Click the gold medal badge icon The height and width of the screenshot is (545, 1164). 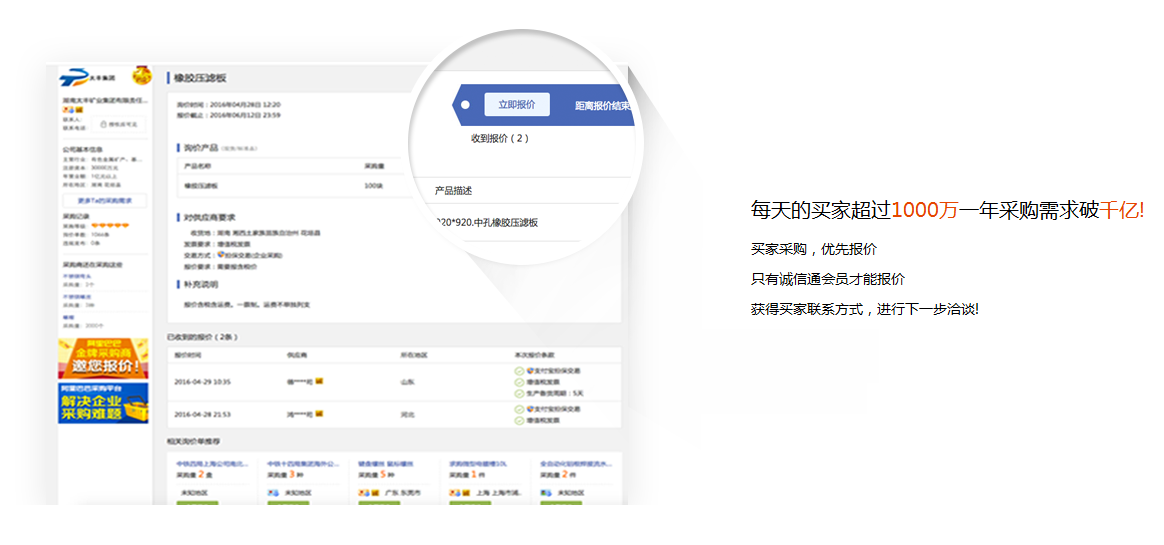[143, 76]
